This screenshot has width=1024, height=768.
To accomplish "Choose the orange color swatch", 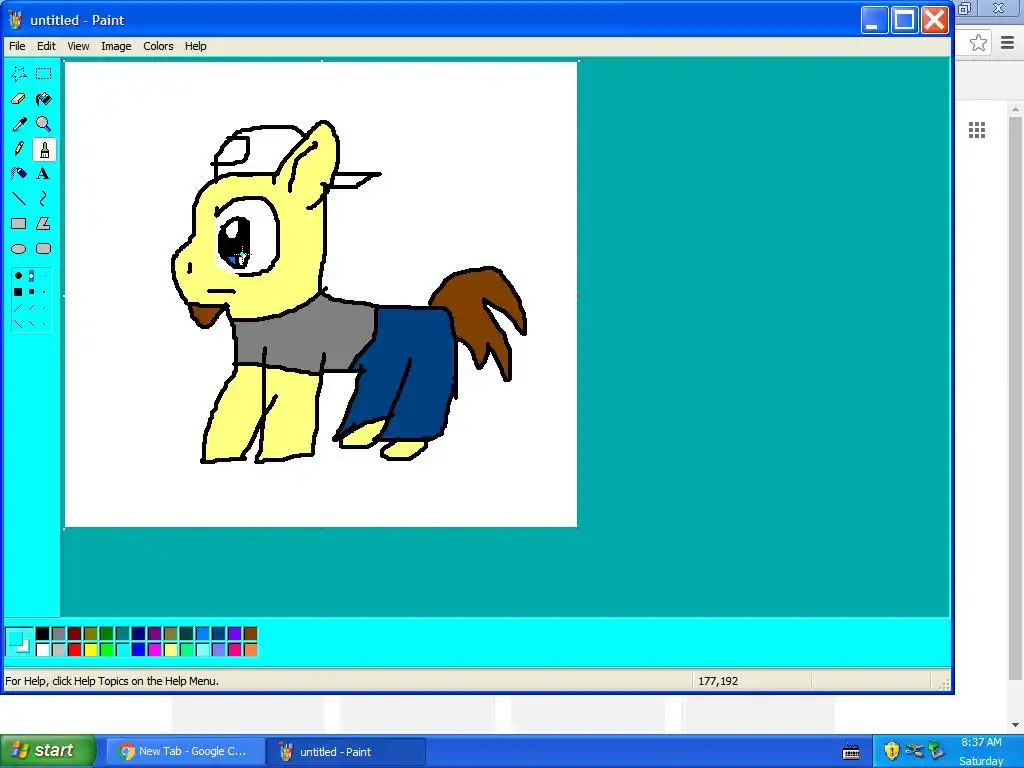I will 250,649.
